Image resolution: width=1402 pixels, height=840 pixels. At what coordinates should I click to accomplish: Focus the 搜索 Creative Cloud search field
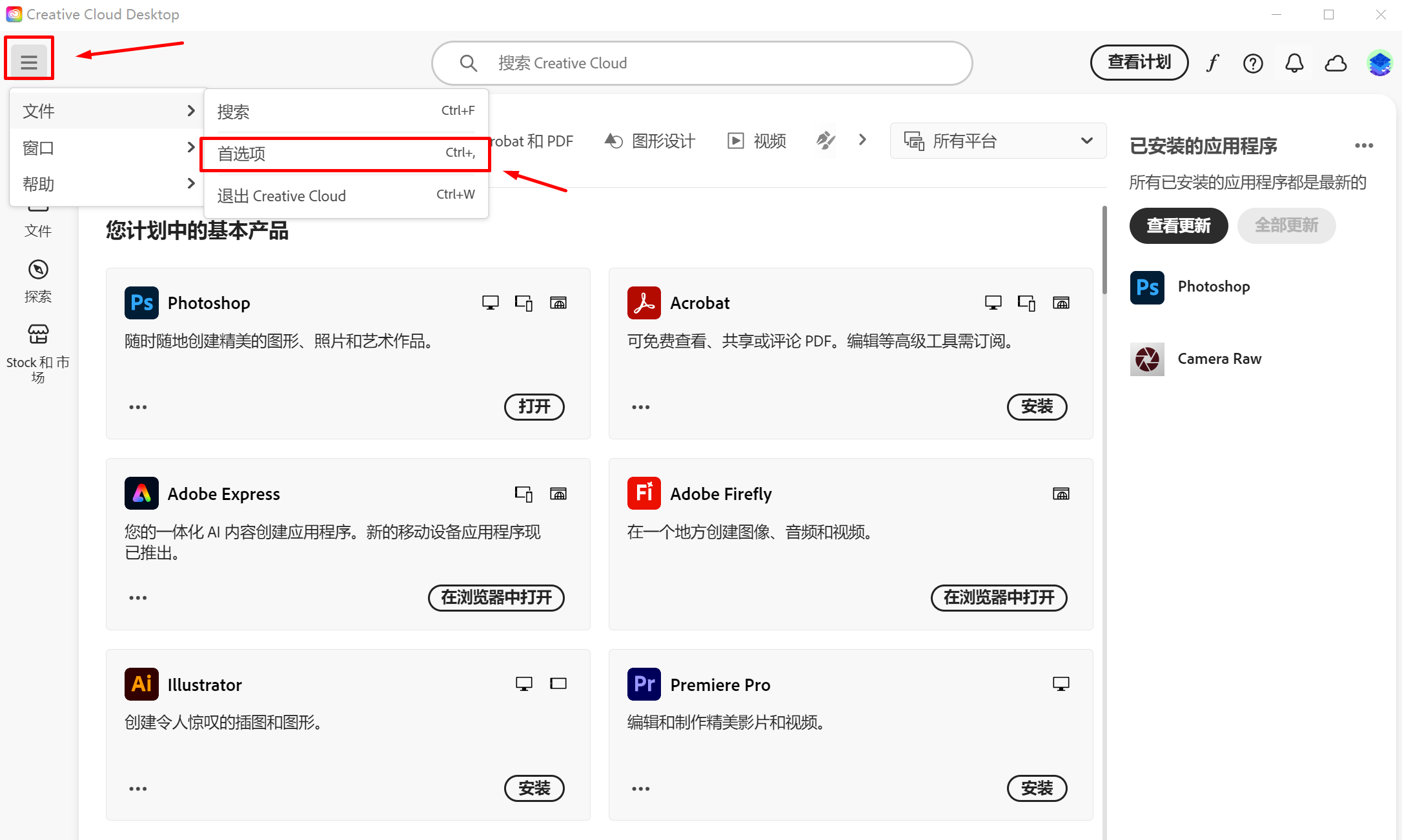click(702, 63)
